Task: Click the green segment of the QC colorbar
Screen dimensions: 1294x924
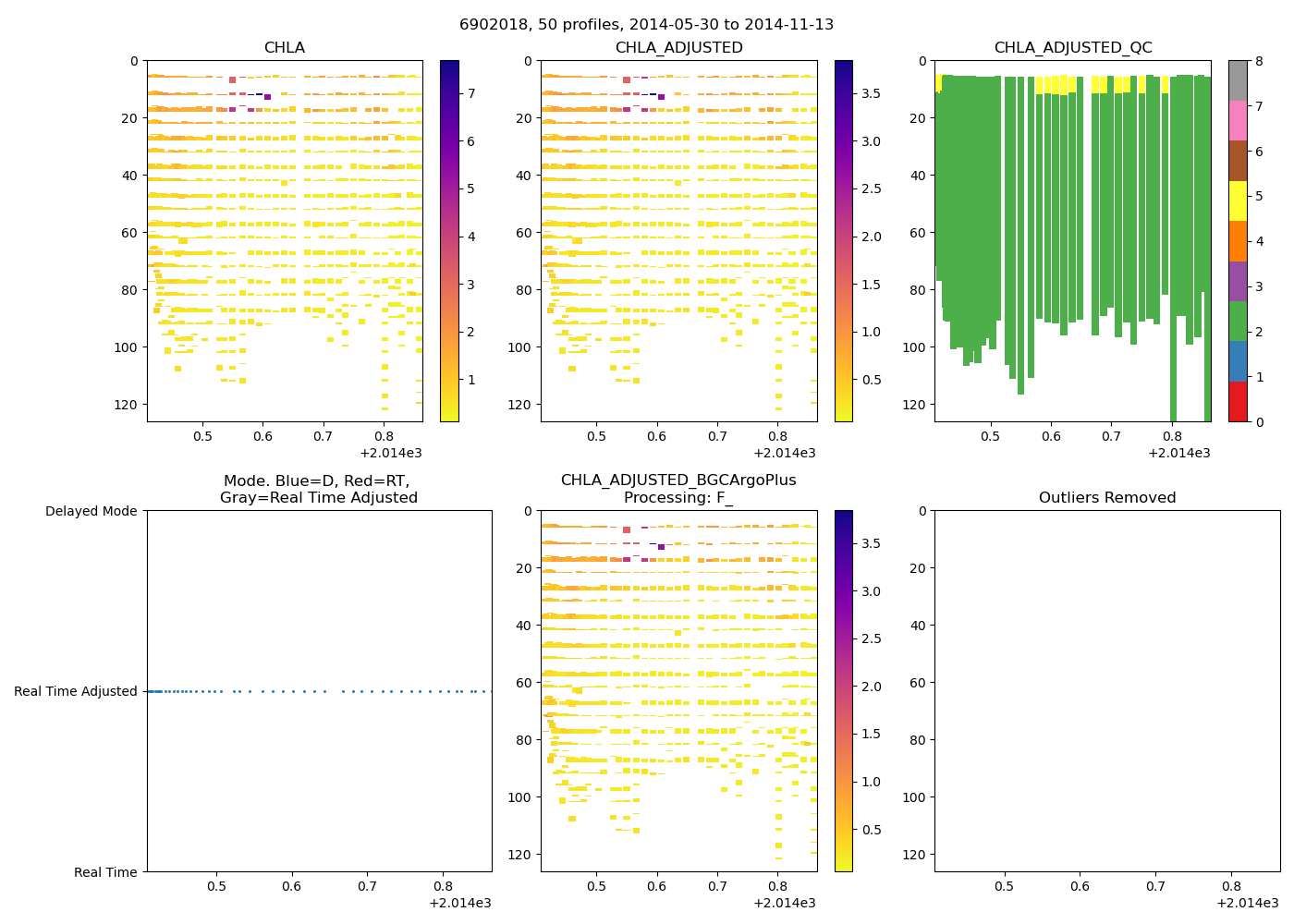Action: pos(1238,321)
